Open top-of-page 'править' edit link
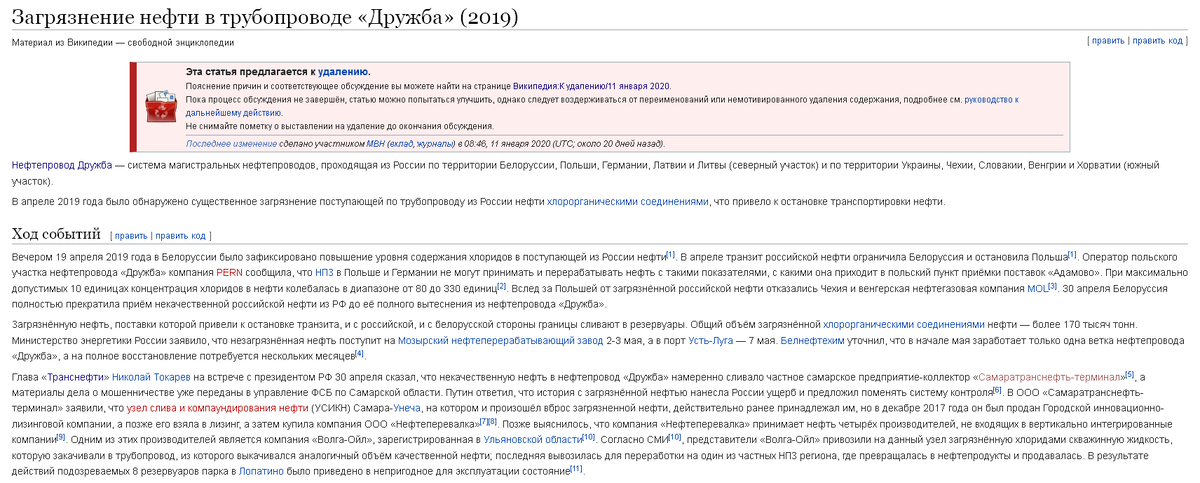Viewport: 1200px width, 483px height. coord(1108,41)
